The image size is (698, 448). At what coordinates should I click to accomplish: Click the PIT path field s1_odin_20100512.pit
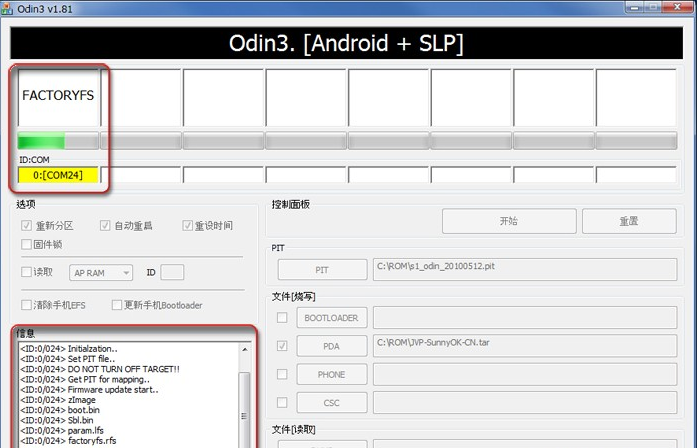click(x=525, y=269)
